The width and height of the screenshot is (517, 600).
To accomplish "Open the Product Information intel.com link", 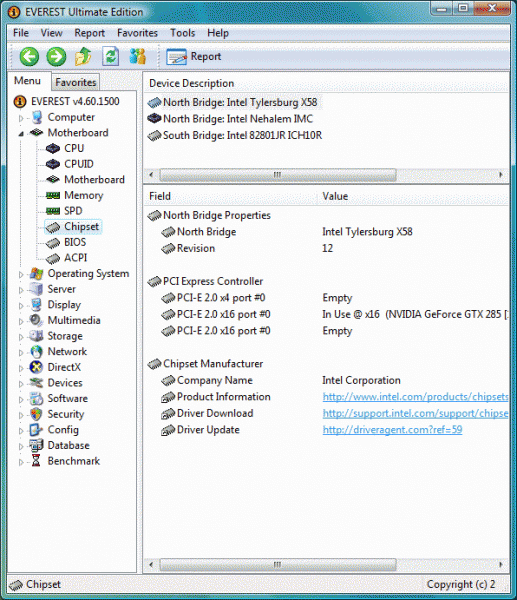I will [x=415, y=397].
